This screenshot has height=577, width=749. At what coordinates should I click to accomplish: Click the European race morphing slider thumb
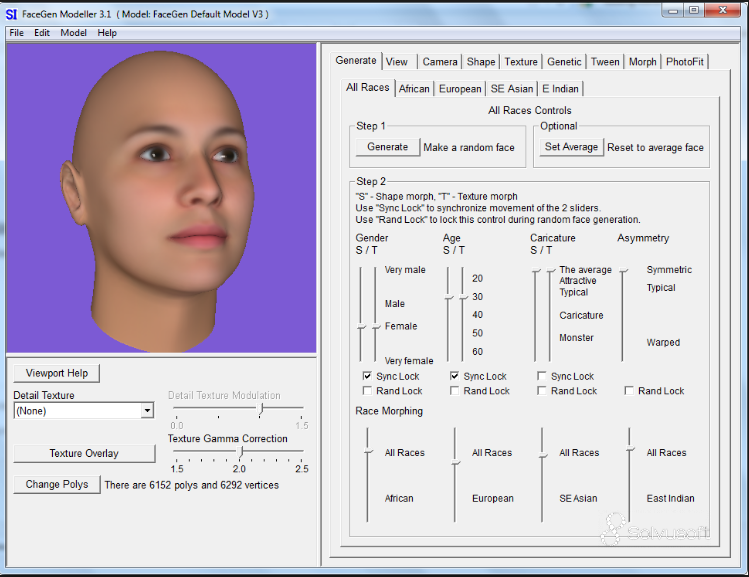[x=456, y=463]
